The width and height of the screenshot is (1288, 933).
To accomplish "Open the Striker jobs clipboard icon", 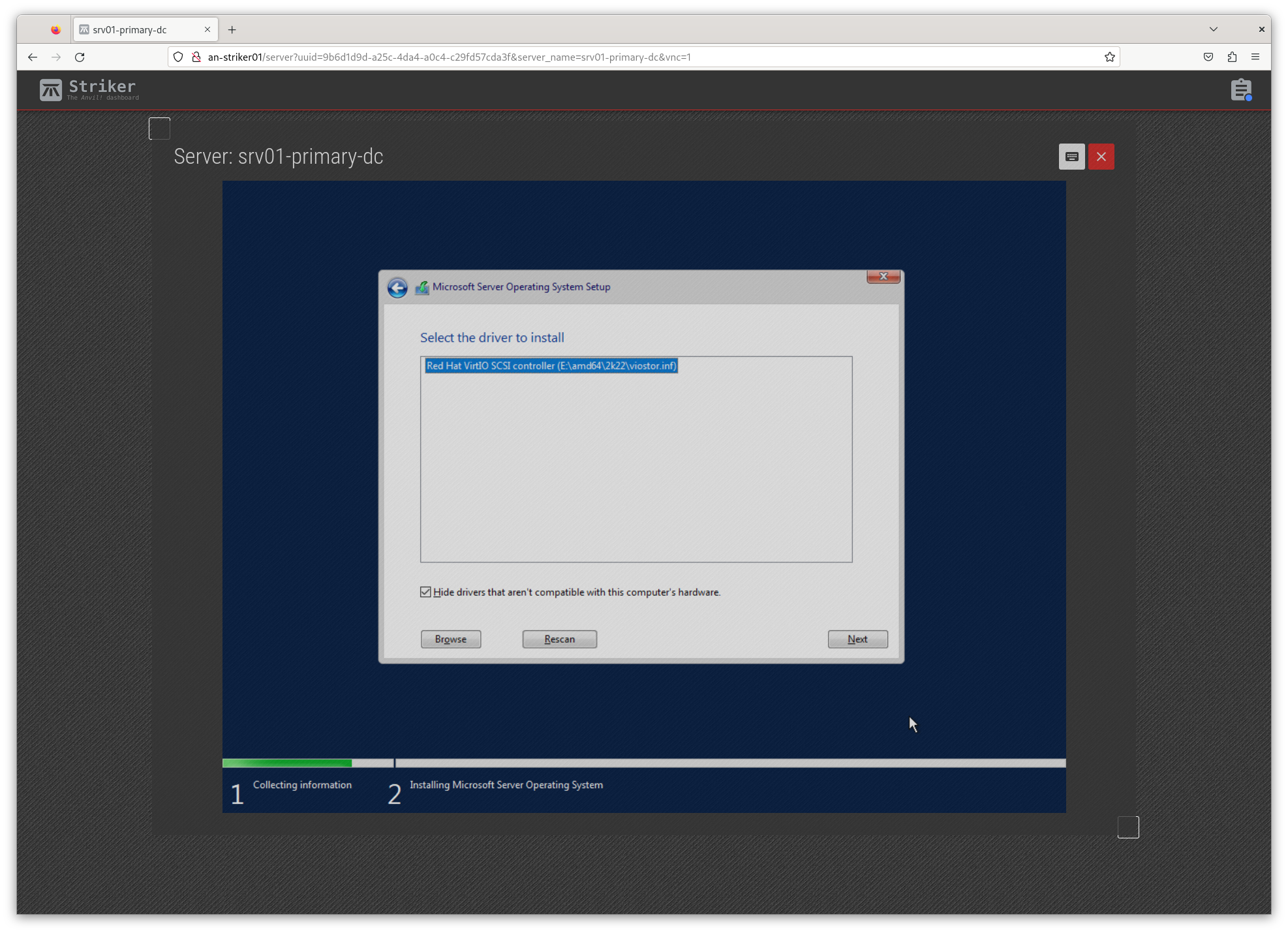I will [x=1241, y=90].
